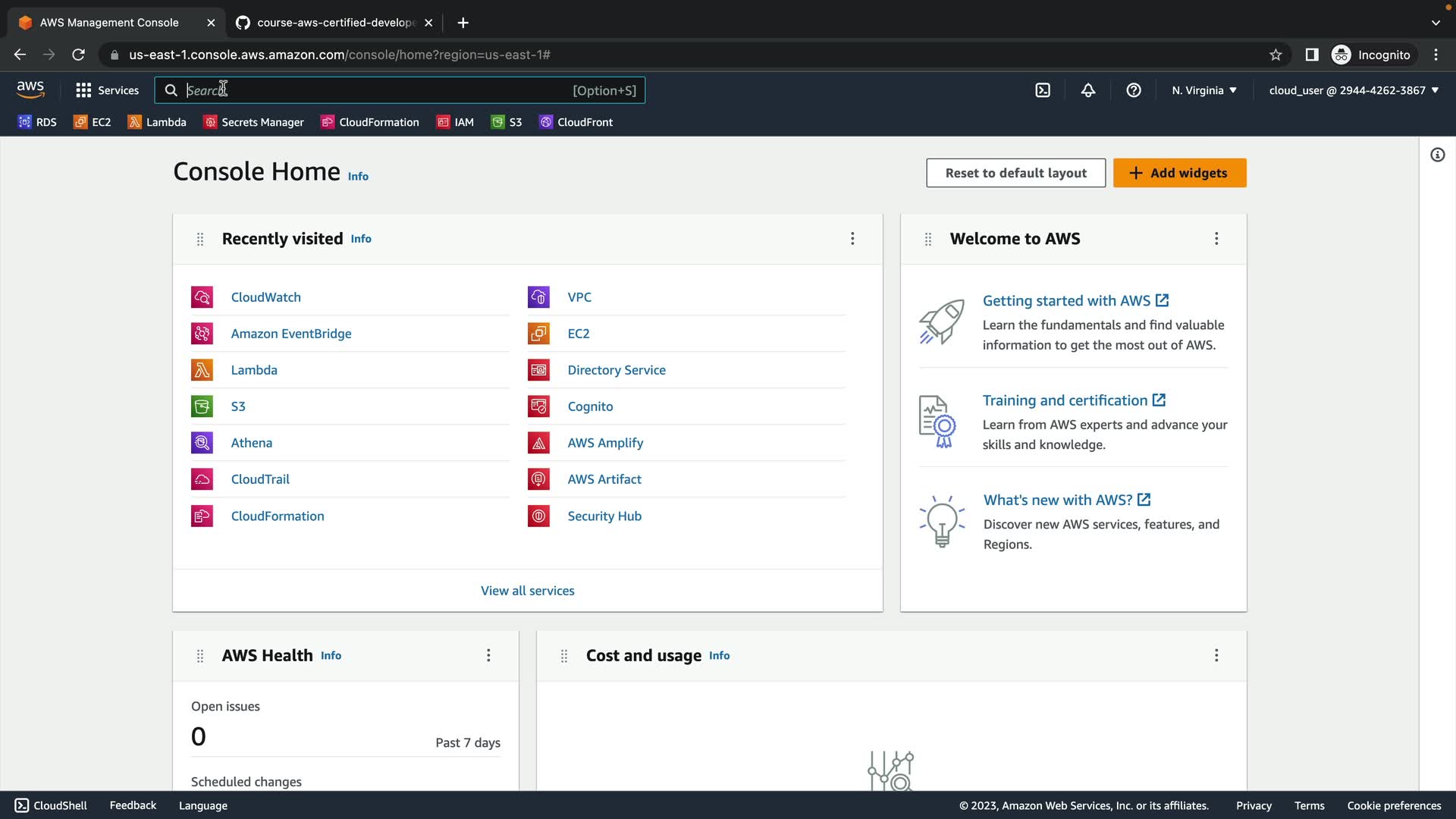Open CloudShell icon in top navigation
Image resolution: width=1456 pixels, height=819 pixels.
click(1043, 90)
